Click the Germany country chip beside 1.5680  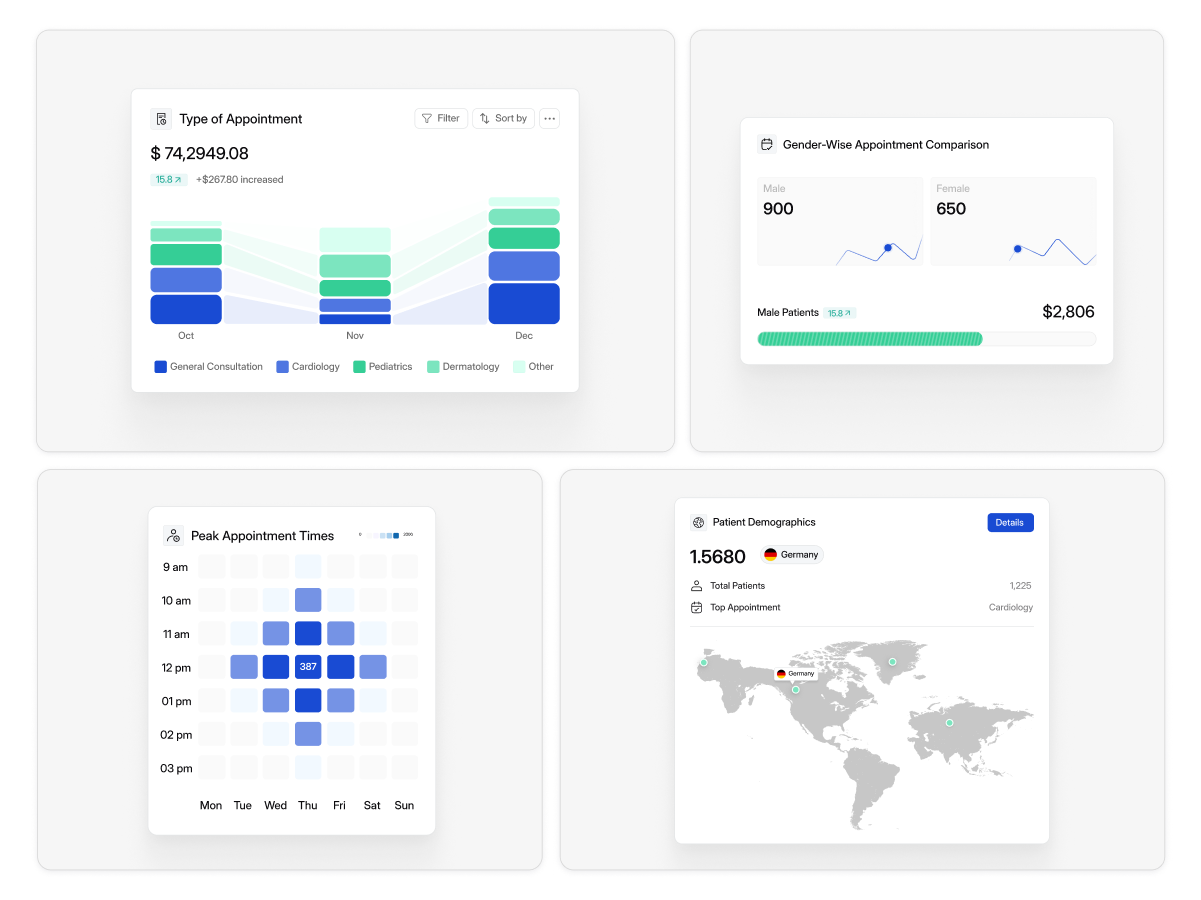click(x=791, y=555)
